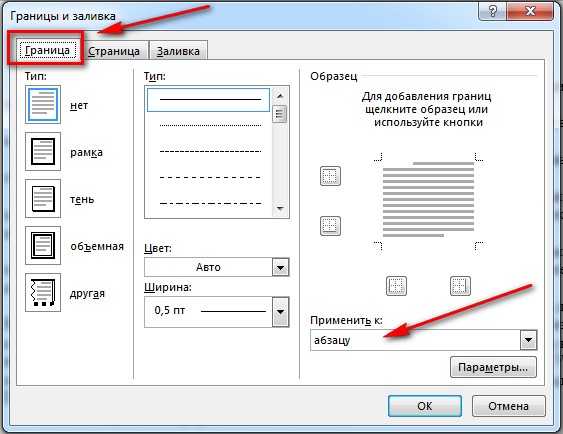563x434 pixels.
Task: Pick the 'тень' shadow border icon
Action: tap(43, 199)
